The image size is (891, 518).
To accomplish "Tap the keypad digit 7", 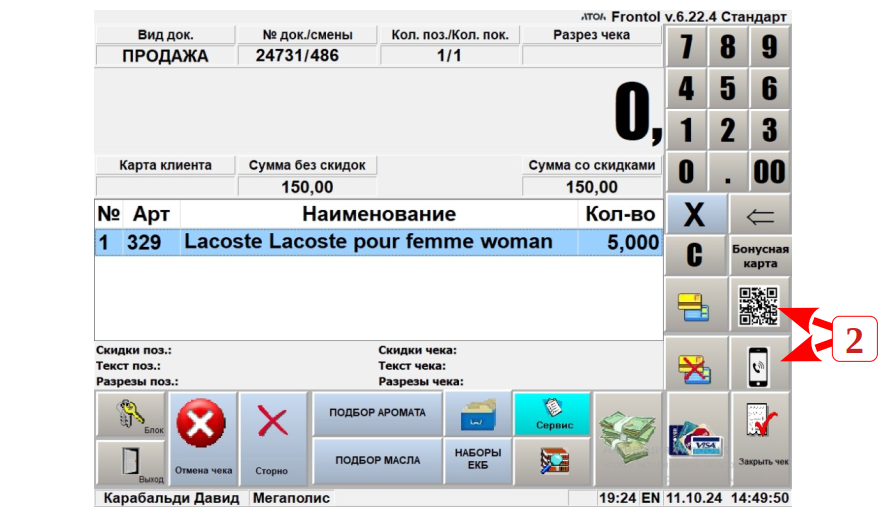I will pos(686,46).
